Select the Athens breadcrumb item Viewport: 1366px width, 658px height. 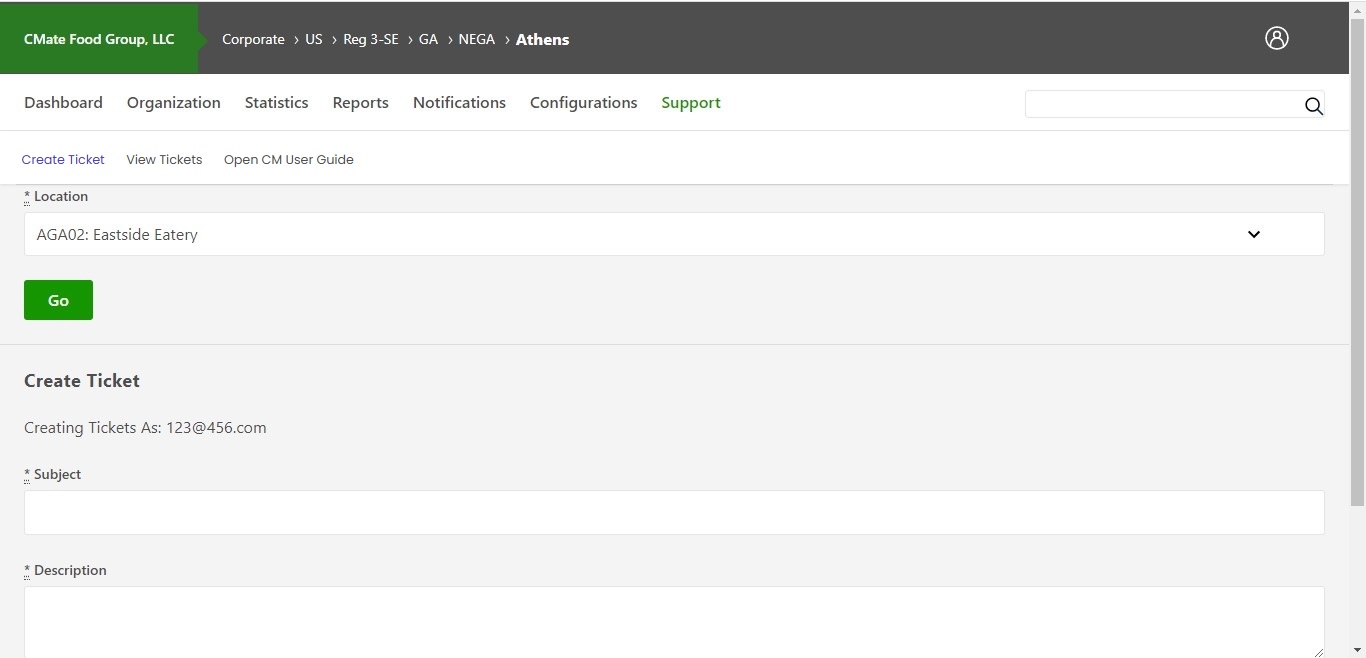pos(542,40)
